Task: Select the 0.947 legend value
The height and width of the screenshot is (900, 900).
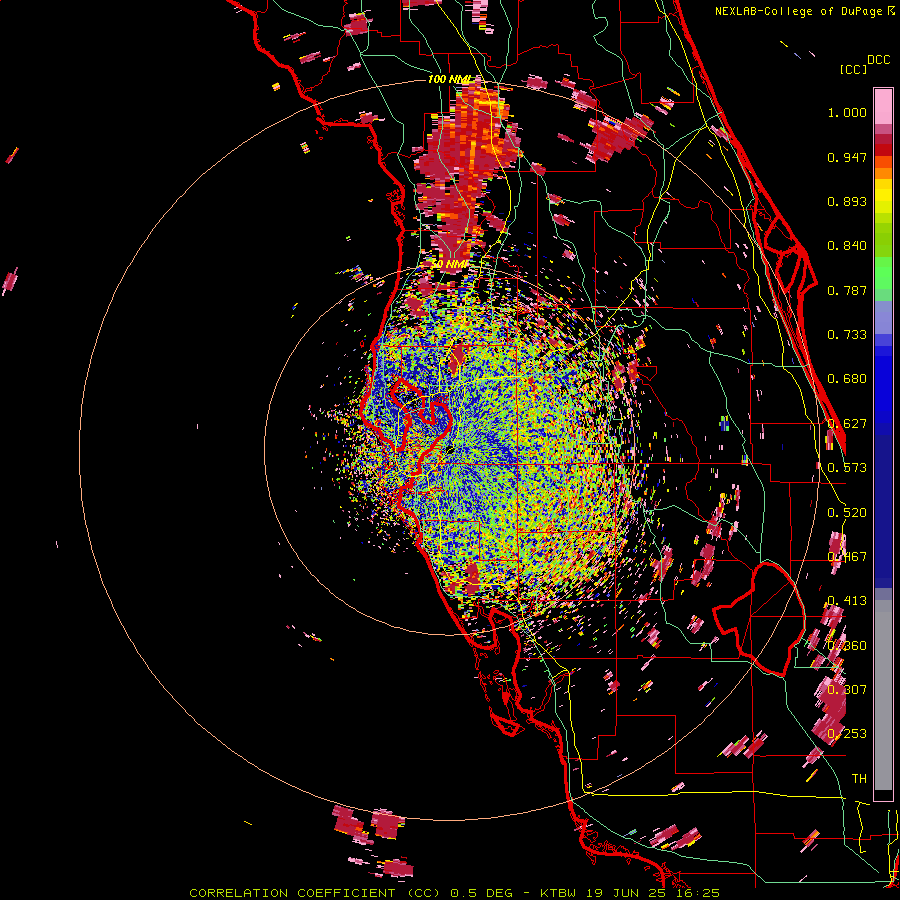Action: (x=847, y=157)
